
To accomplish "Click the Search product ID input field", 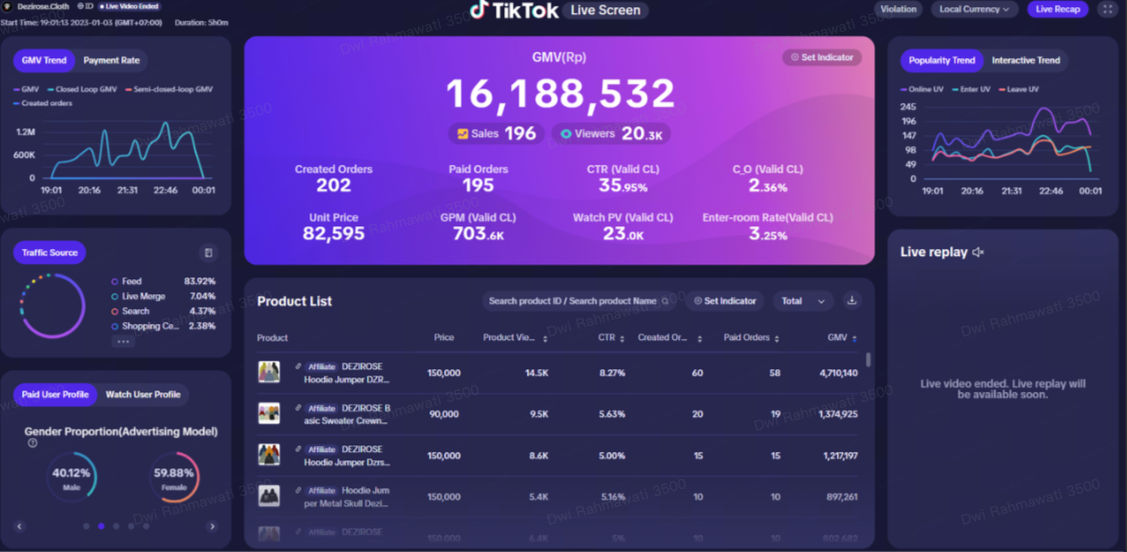I will click(x=572, y=301).
